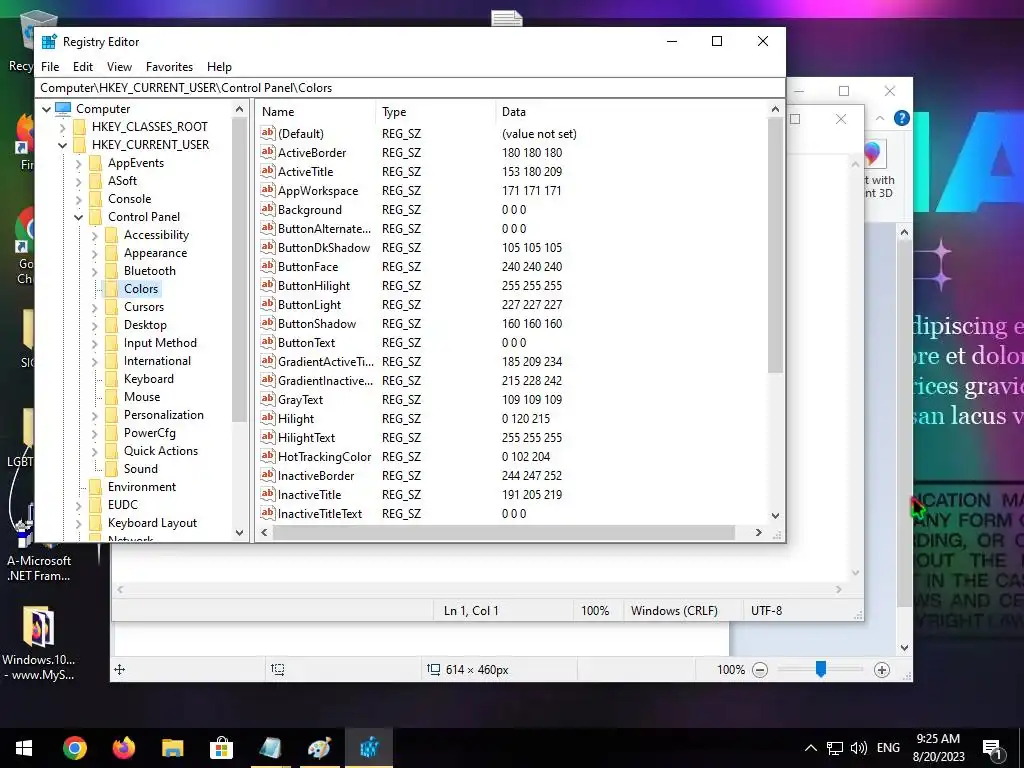Viewport: 1024px width, 768px height.
Task: Click the Paint zoom in plus button
Action: click(882, 670)
